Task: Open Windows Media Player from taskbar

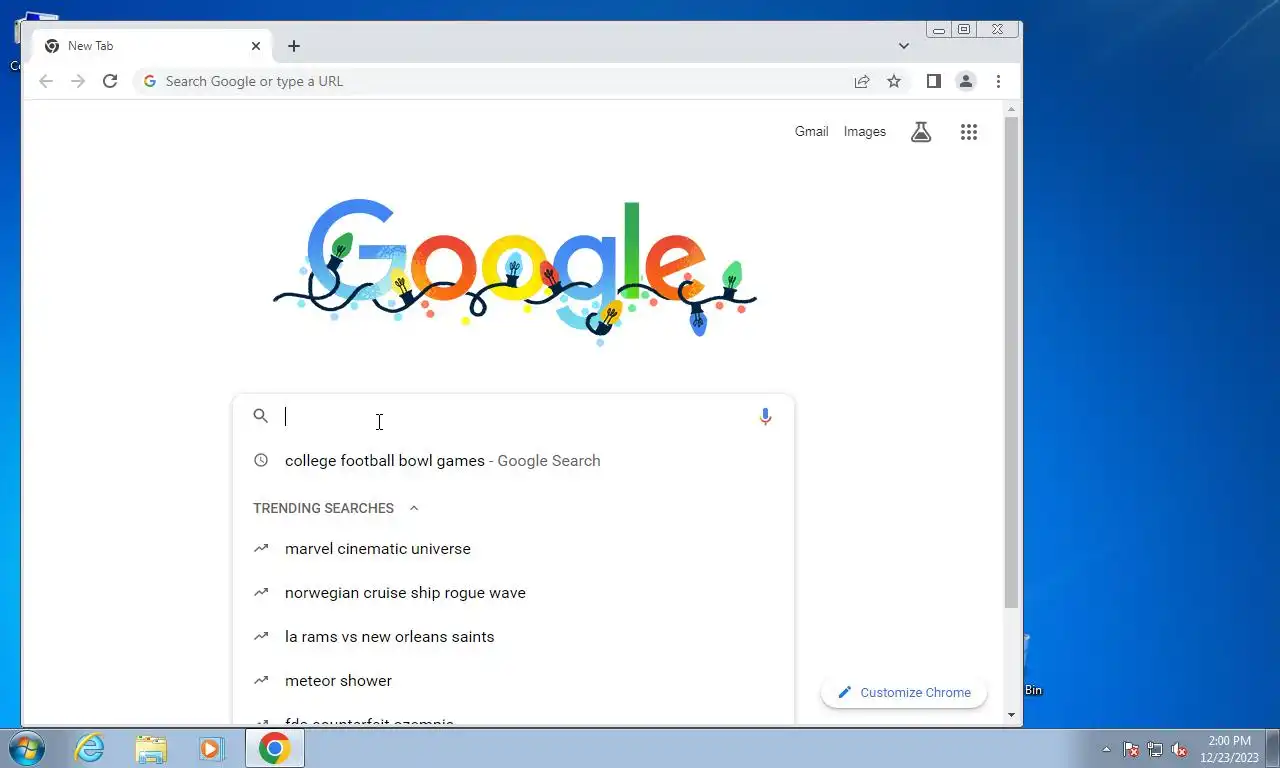Action: (x=211, y=748)
